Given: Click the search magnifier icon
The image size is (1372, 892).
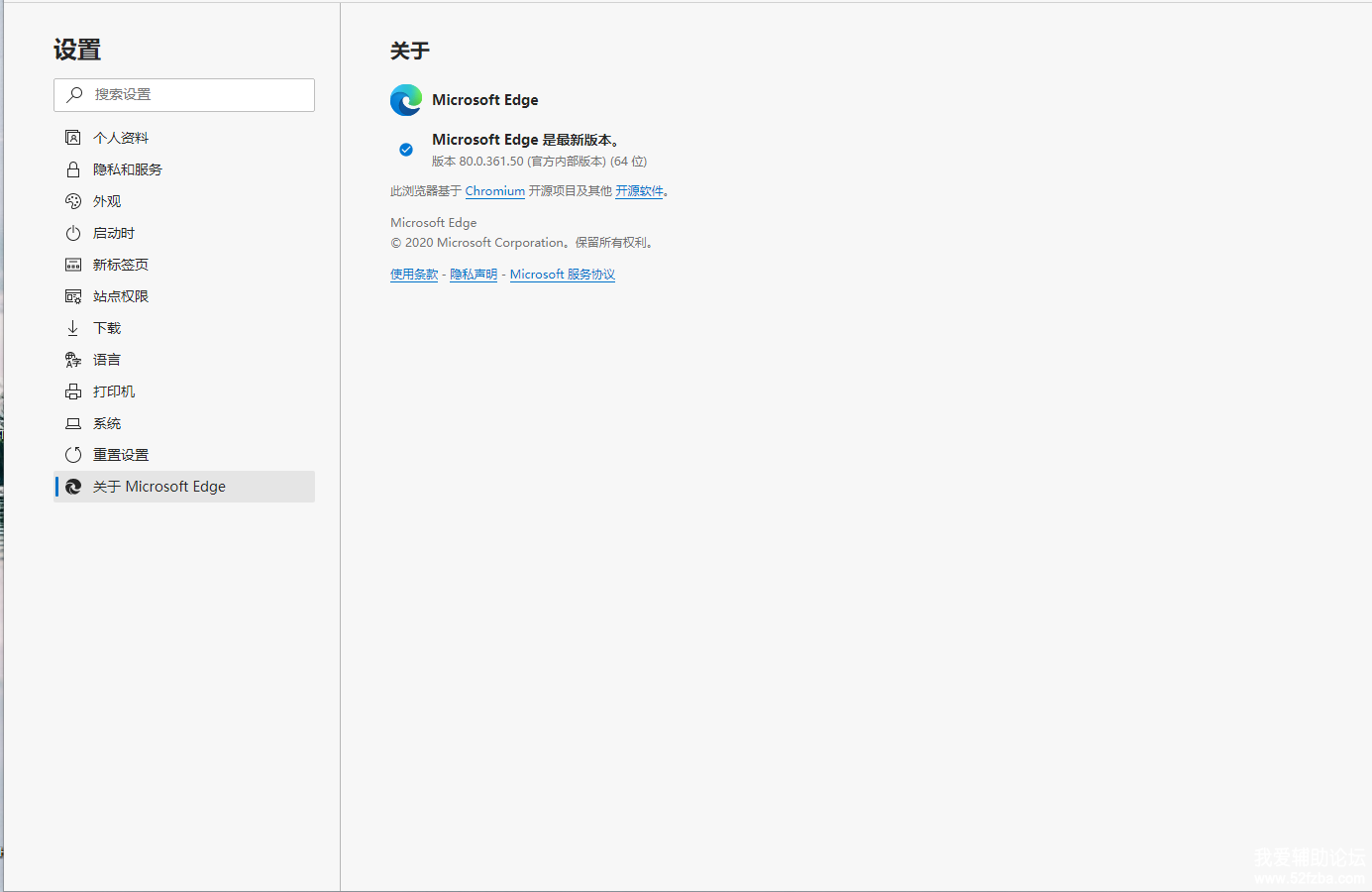Looking at the screenshot, I should pos(74,94).
